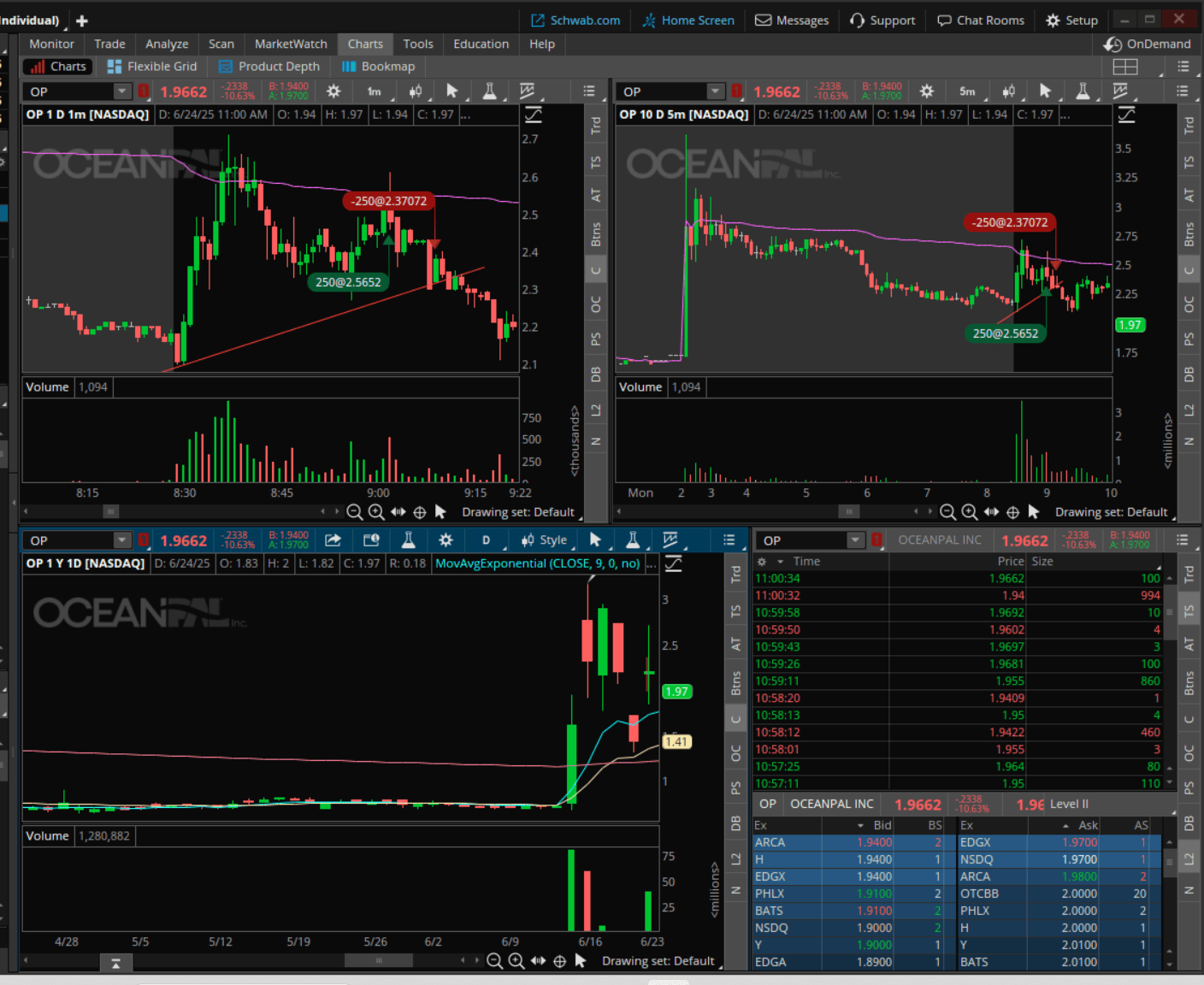Image resolution: width=1204 pixels, height=985 pixels.
Task: Select the drawing cursor tool on the 1m chart
Action: [x=452, y=91]
